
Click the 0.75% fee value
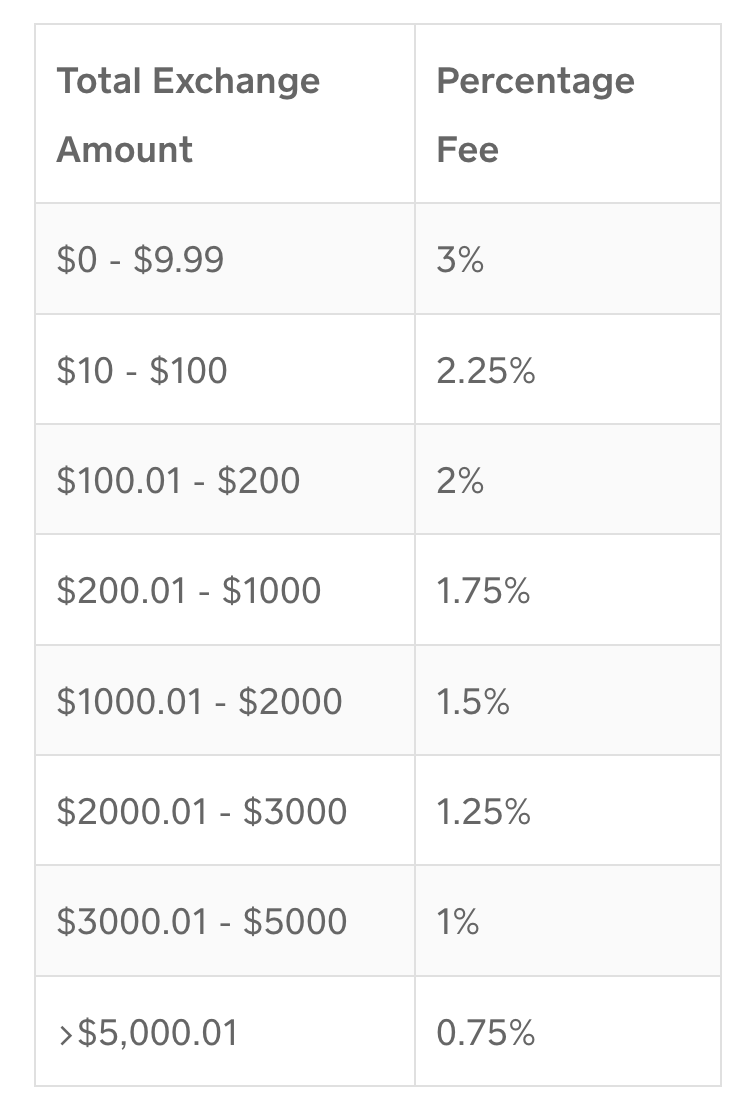[x=486, y=1032]
